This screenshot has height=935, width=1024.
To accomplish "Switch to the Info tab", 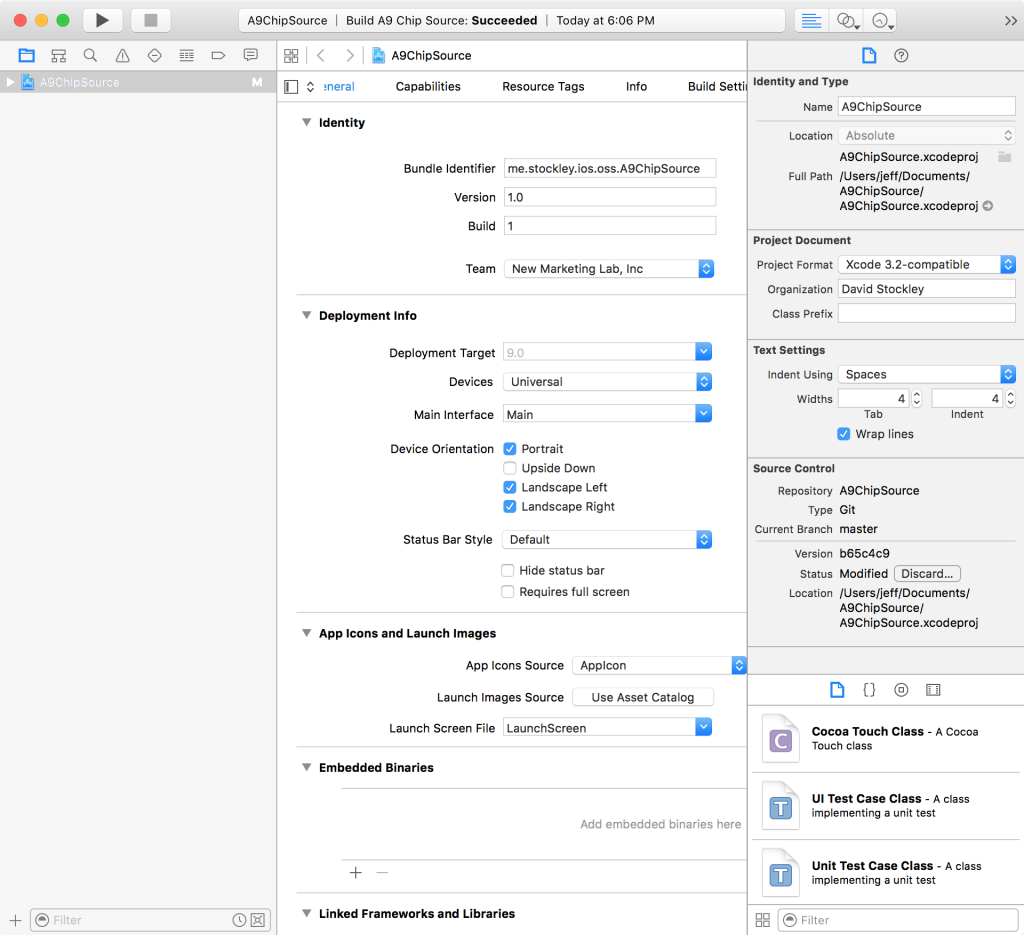I will point(636,87).
